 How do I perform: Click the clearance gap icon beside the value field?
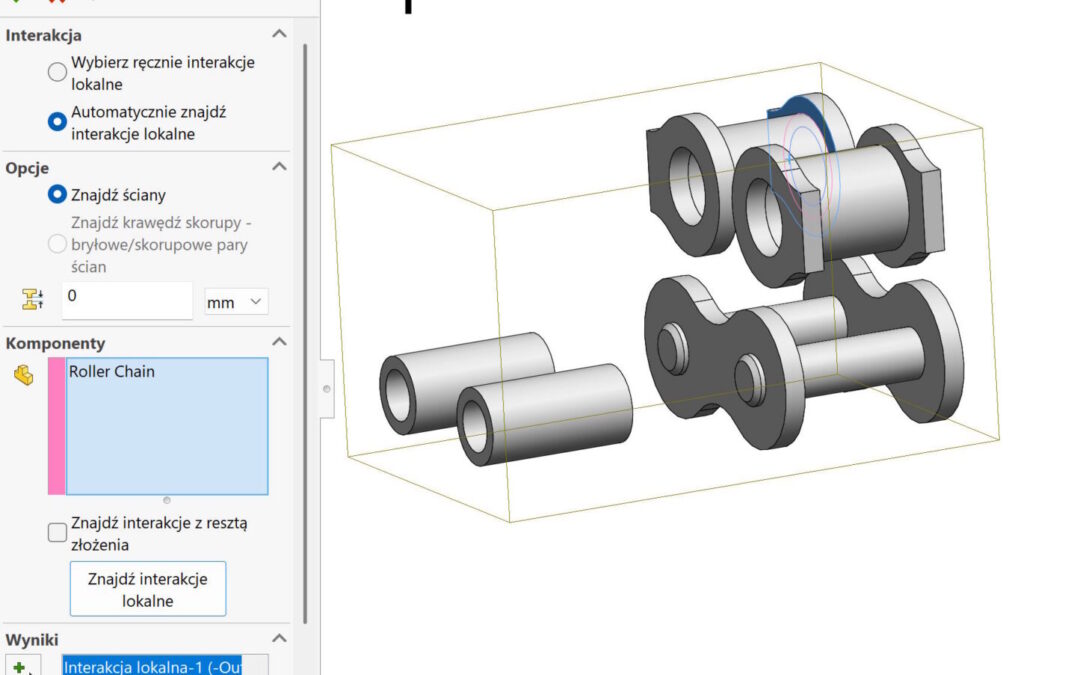32,299
